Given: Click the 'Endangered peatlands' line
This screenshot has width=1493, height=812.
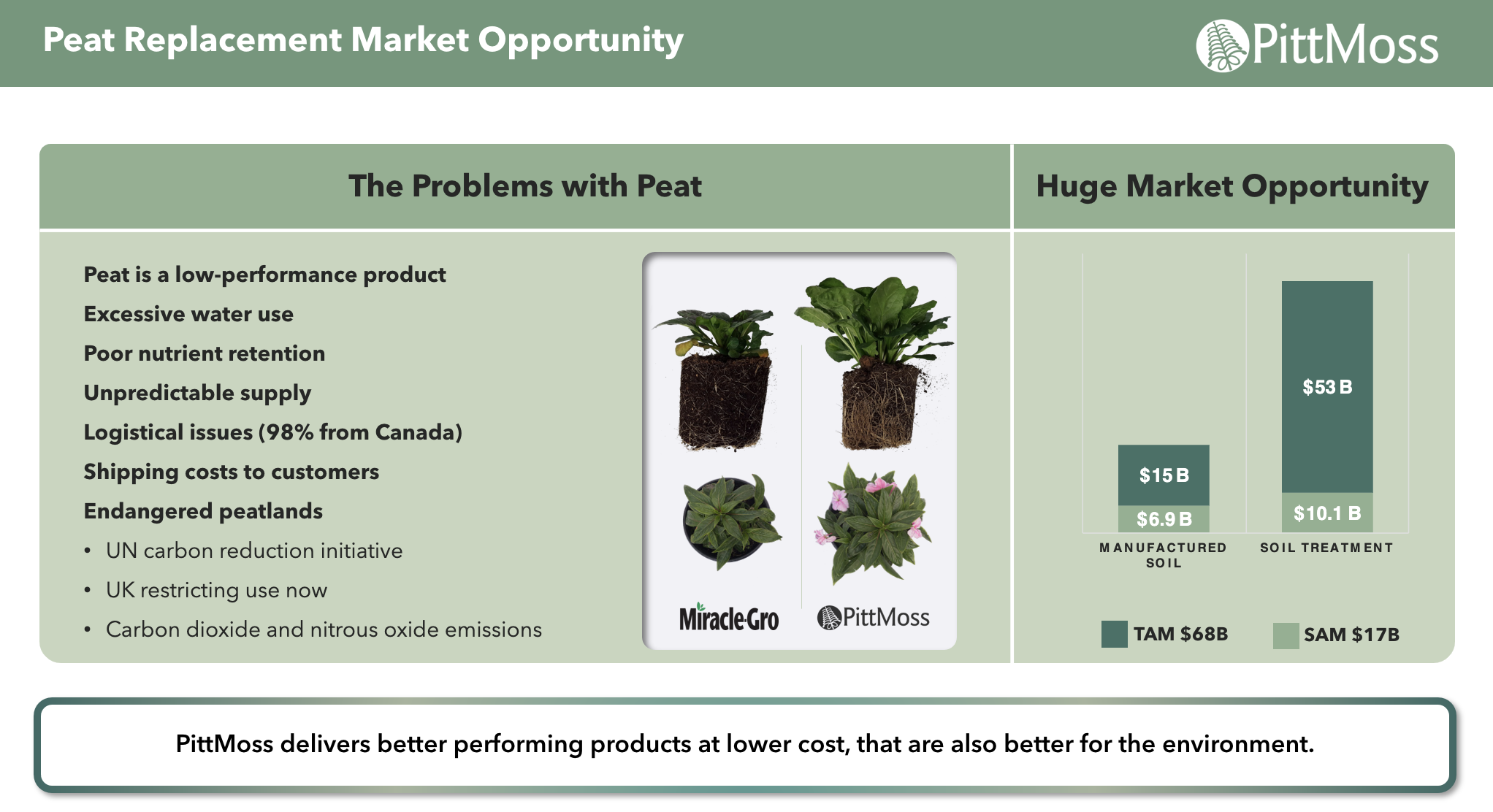Looking at the screenshot, I should (203, 511).
